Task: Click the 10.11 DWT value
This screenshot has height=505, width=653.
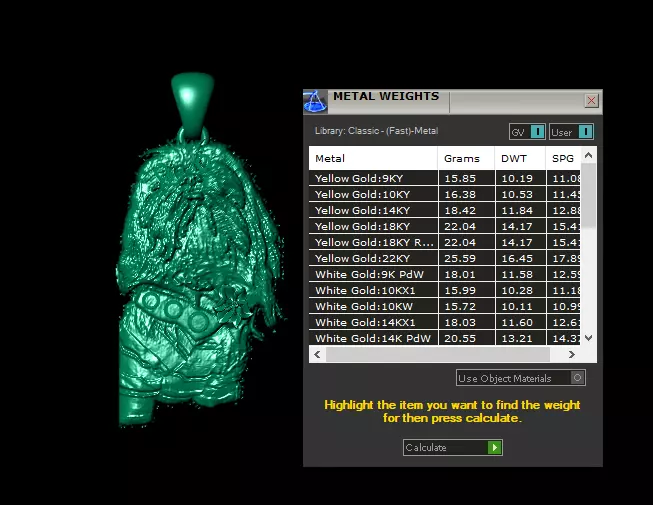Action: (x=517, y=306)
